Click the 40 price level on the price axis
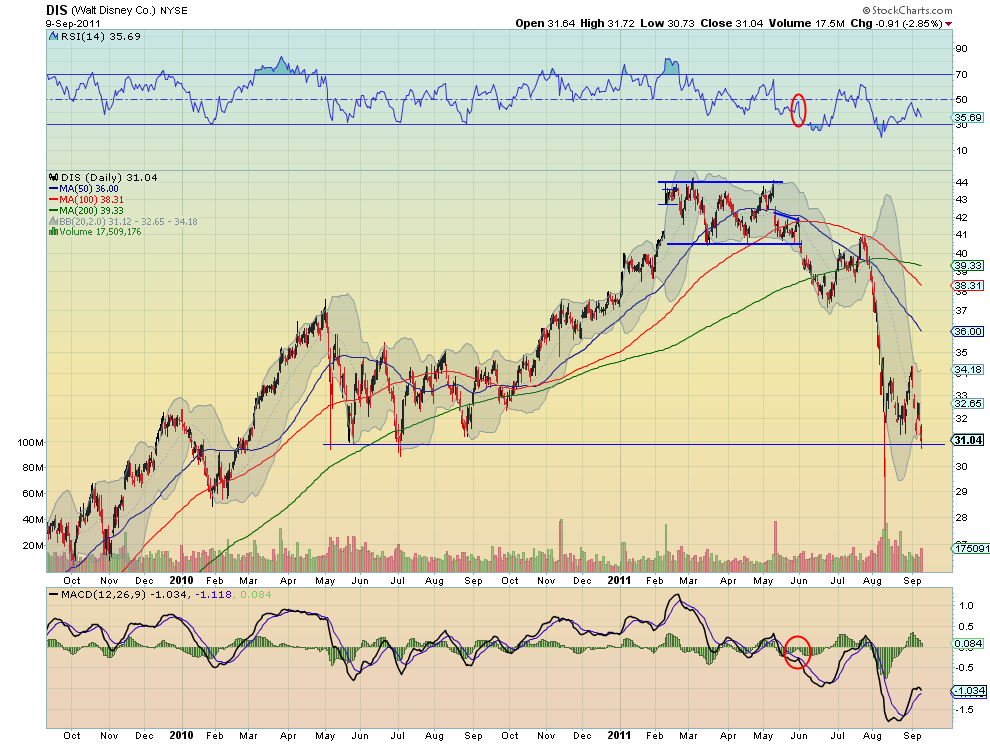The width and height of the screenshot is (990, 744). pos(962,253)
